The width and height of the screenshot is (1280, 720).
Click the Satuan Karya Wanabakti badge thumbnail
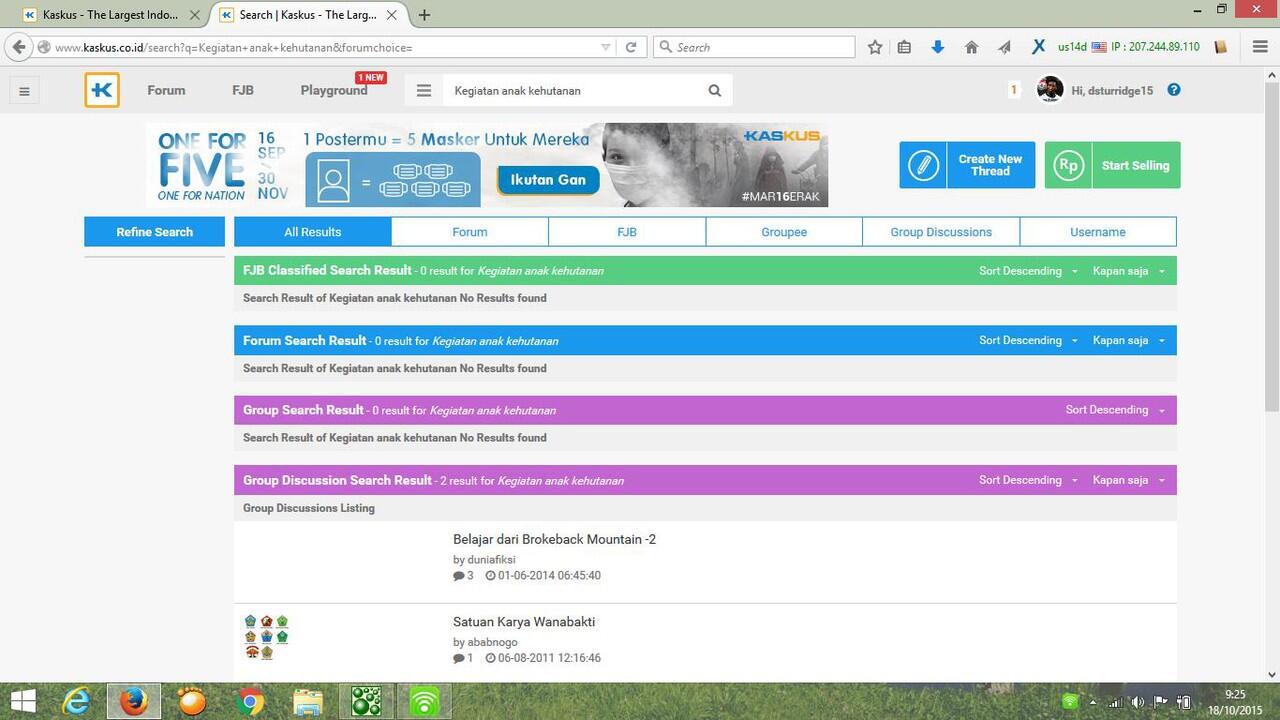click(x=267, y=637)
